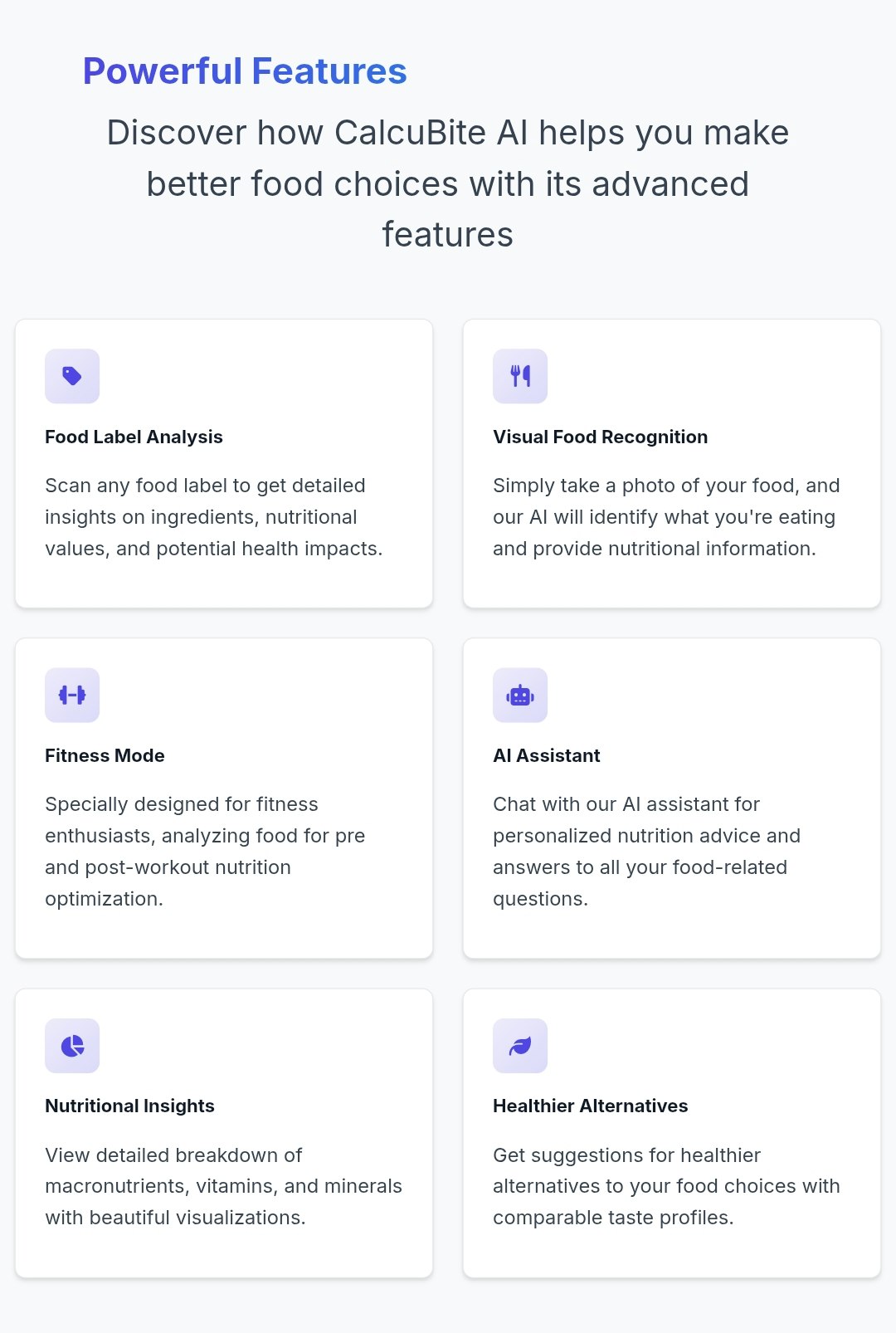Select the Fitness Mode title
This screenshot has height=1333, width=896.
(105, 755)
